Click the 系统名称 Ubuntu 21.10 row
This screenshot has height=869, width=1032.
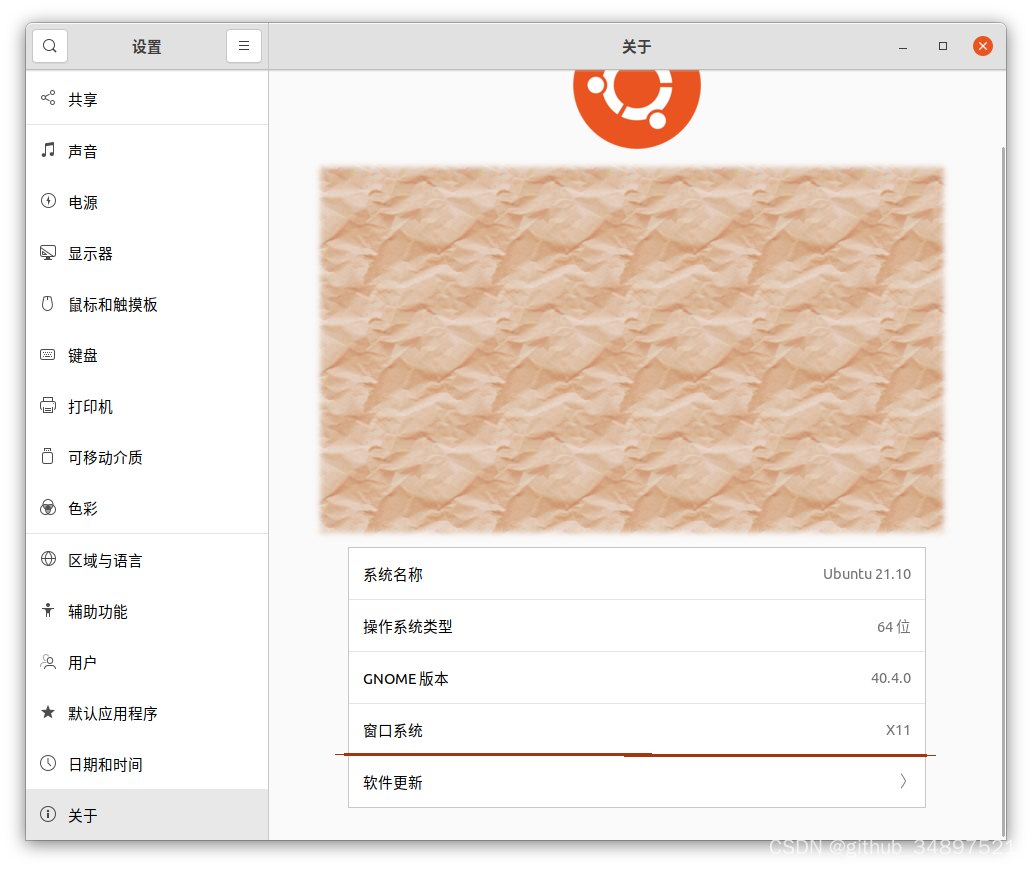(x=636, y=574)
